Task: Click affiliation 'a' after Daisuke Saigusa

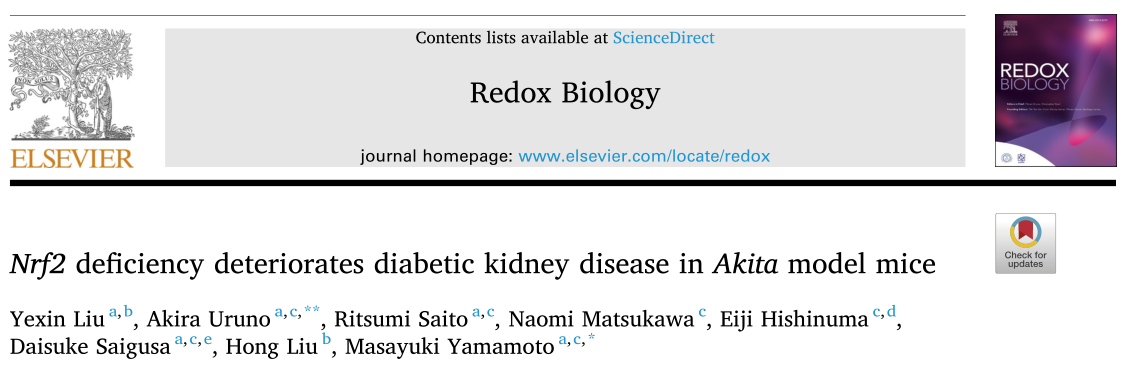Action: [x=179, y=341]
